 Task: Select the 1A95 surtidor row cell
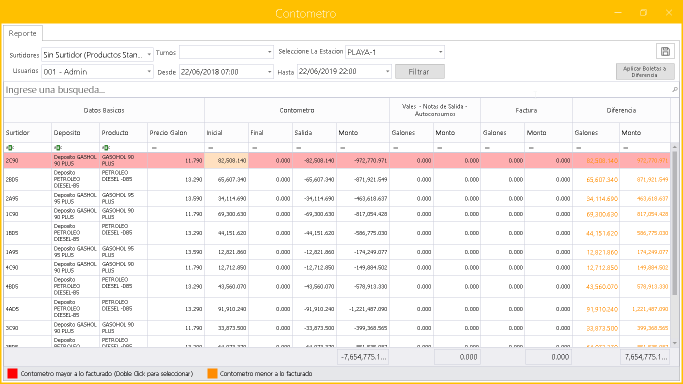pos(27,252)
